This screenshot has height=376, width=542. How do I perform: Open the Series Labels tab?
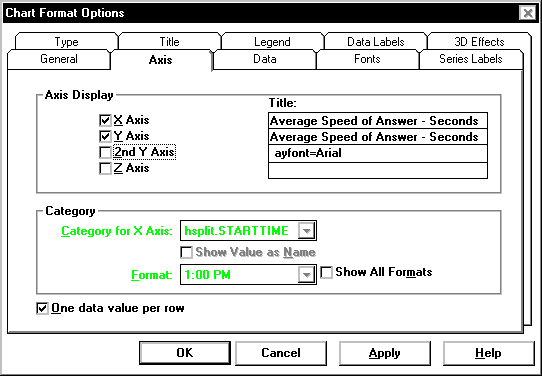(x=471, y=59)
